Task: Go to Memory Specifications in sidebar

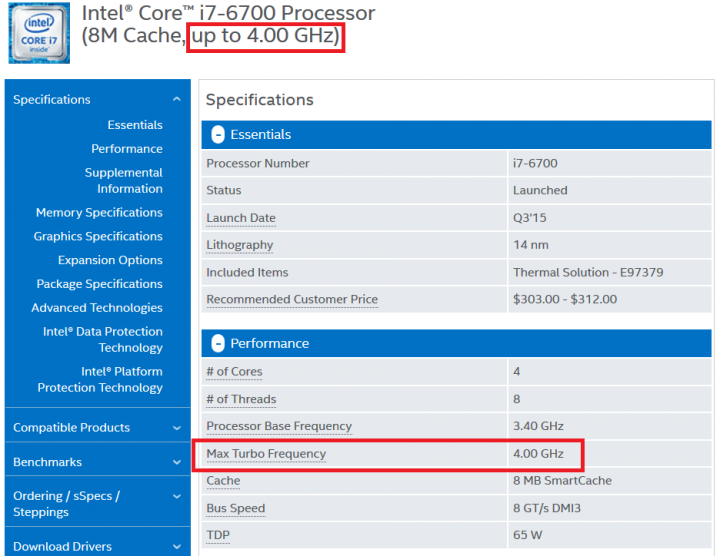Action: pyautogui.click(x=99, y=213)
